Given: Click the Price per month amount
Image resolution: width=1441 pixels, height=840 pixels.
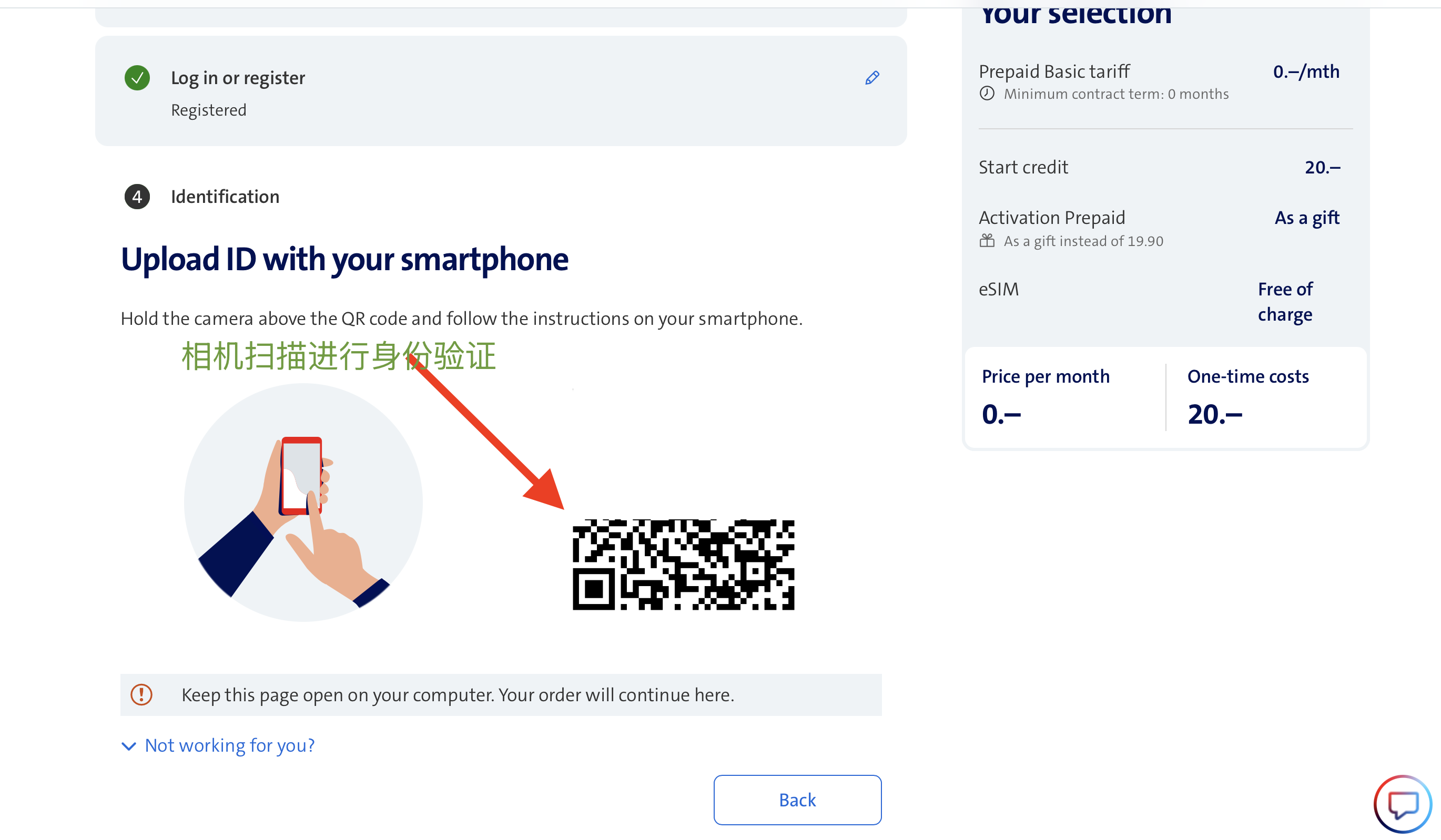Looking at the screenshot, I should pyautogui.click(x=1001, y=414).
